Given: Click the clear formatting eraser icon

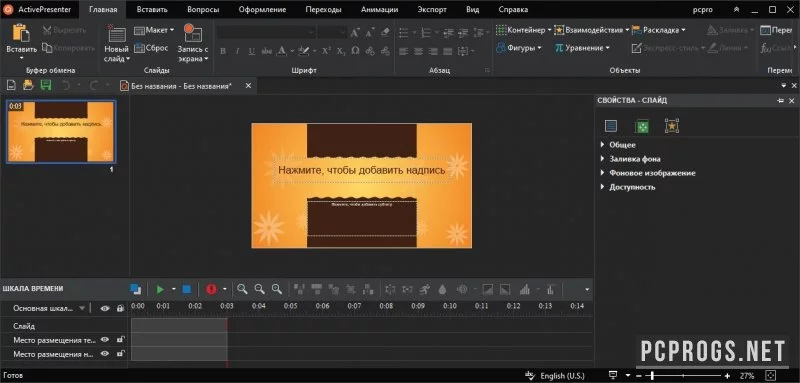Looking at the screenshot, I should click(x=385, y=33).
